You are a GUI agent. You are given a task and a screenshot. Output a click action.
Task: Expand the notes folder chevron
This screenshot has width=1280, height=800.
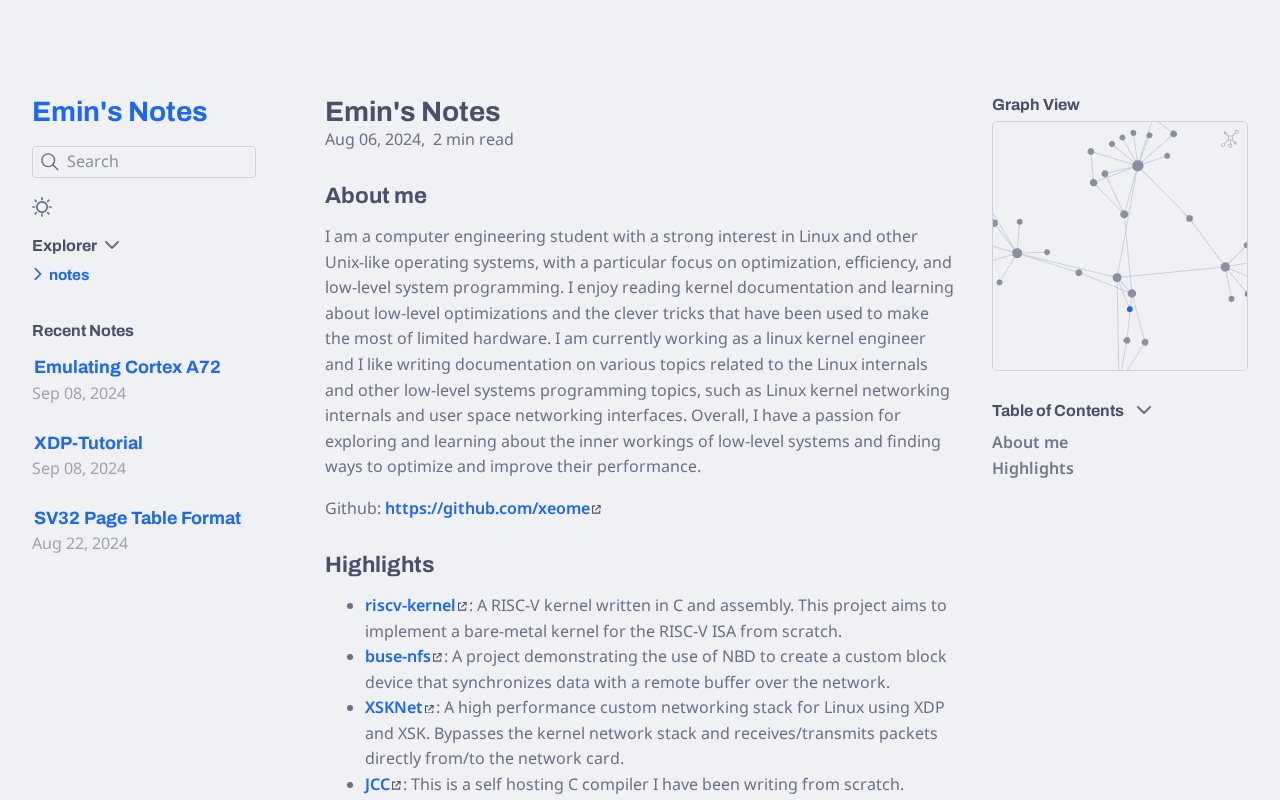pyautogui.click(x=38, y=275)
